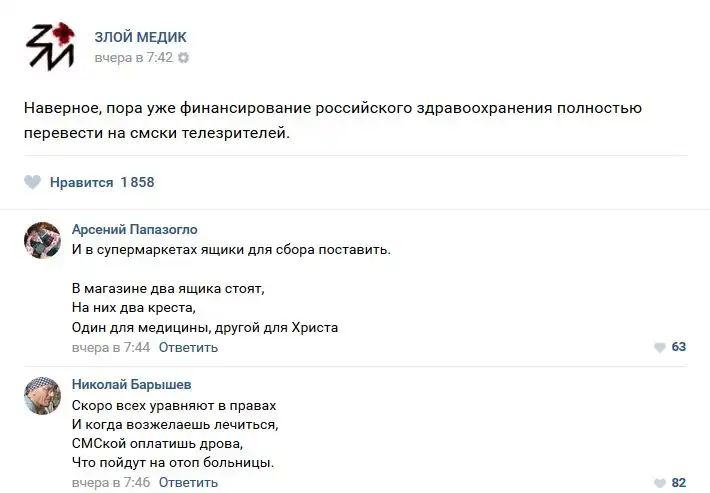Like Арсений Папазогло's comment heart

click(x=659, y=347)
